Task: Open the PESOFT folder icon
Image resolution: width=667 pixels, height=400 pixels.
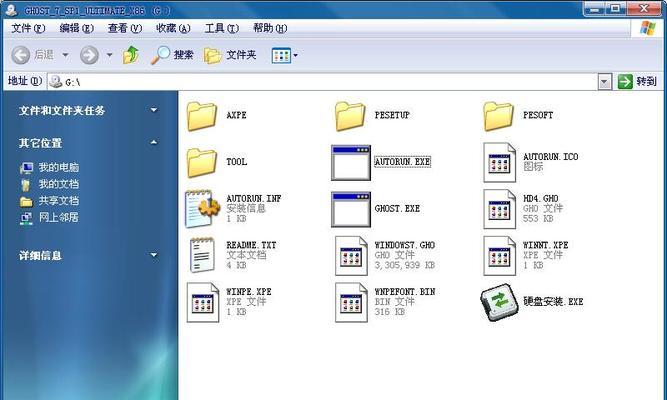Action: (499, 116)
